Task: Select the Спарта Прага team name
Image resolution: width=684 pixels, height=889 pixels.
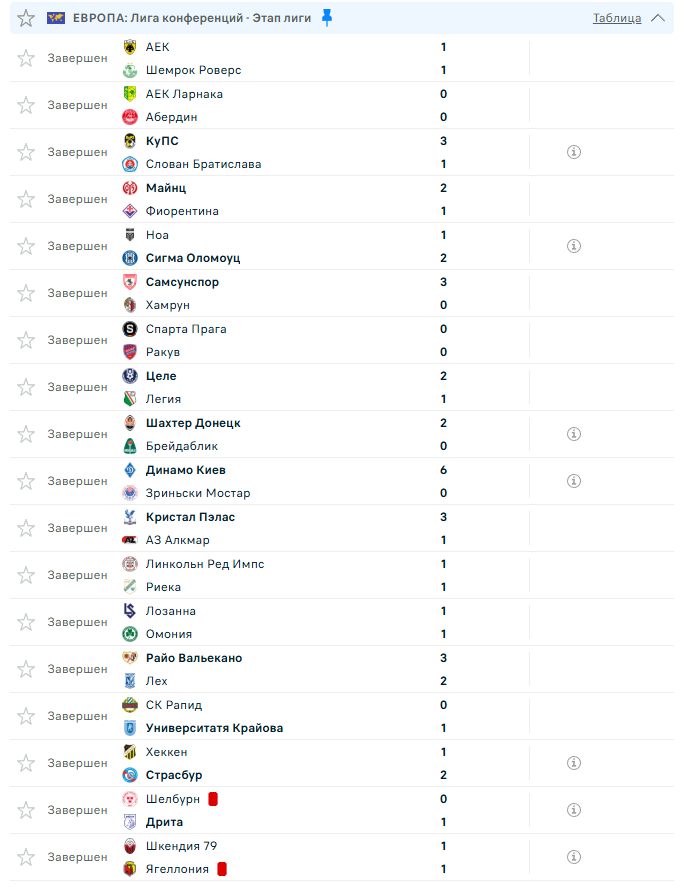Action: pyautogui.click(x=186, y=329)
